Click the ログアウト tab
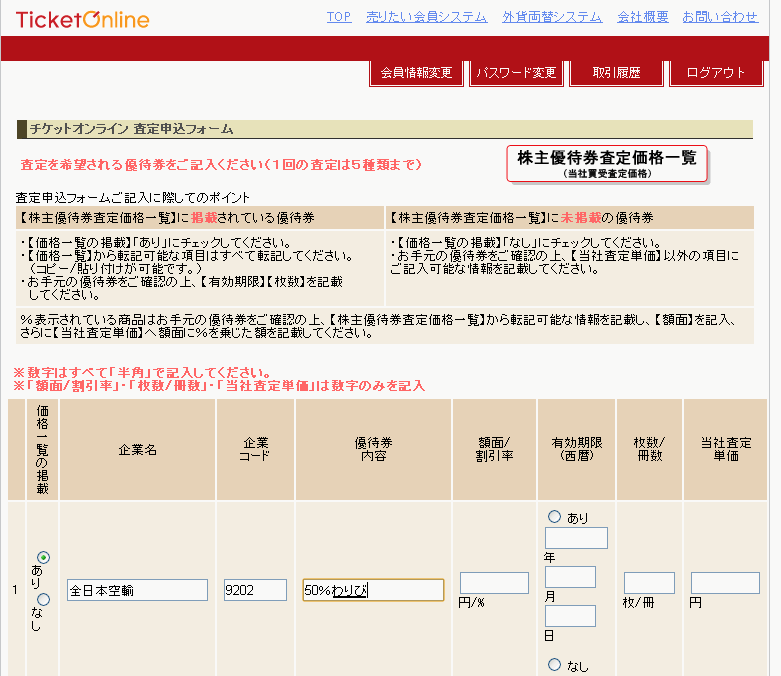 click(716, 73)
